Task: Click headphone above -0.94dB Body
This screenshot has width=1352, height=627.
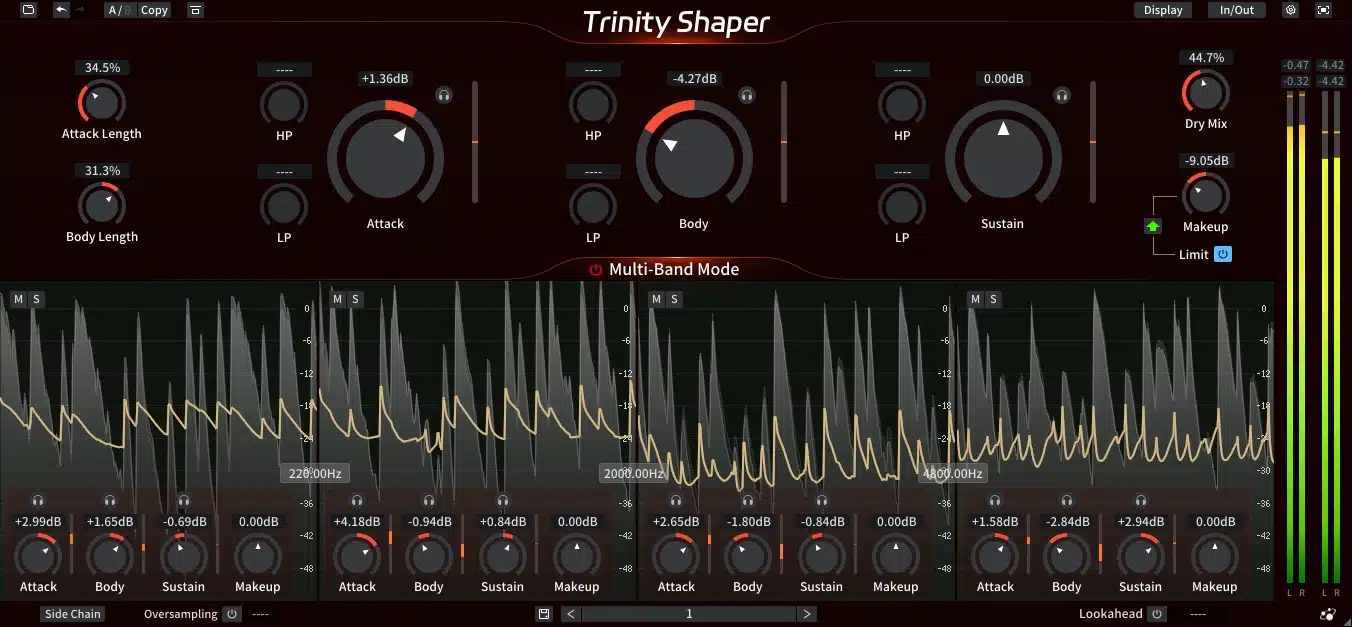Action: [x=429, y=500]
